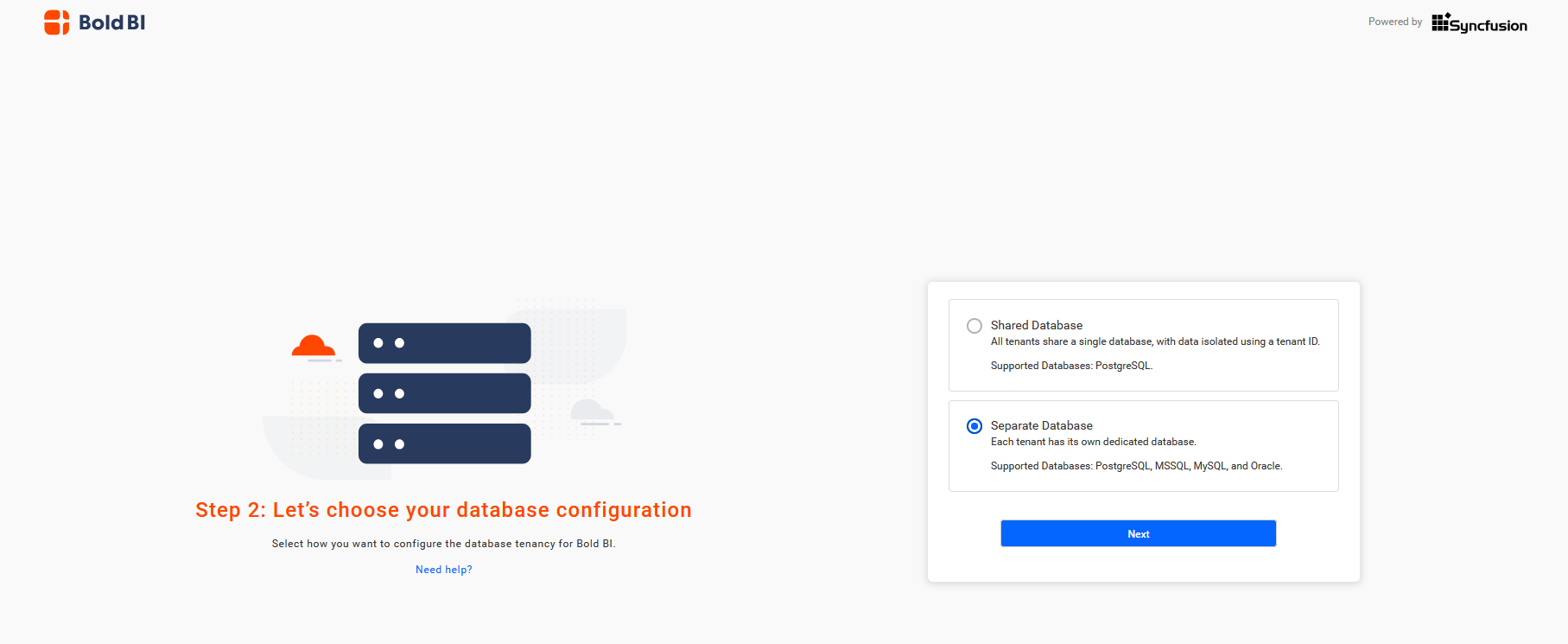Select the Shared Database radio button
The height and width of the screenshot is (644, 1568).
(974, 326)
